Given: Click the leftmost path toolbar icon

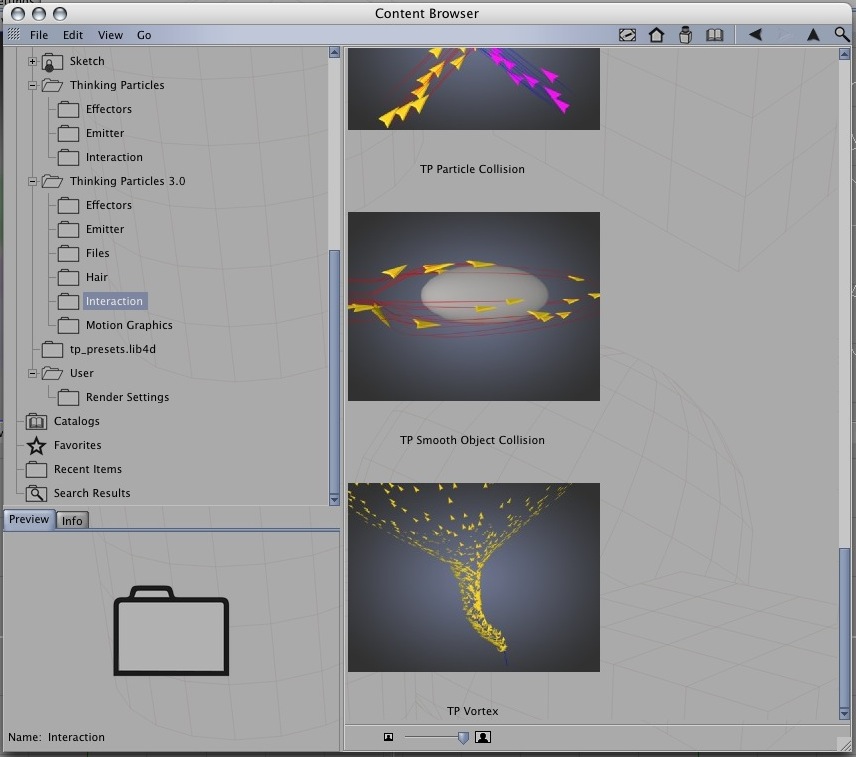Looking at the screenshot, I should click(x=627, y=35).
